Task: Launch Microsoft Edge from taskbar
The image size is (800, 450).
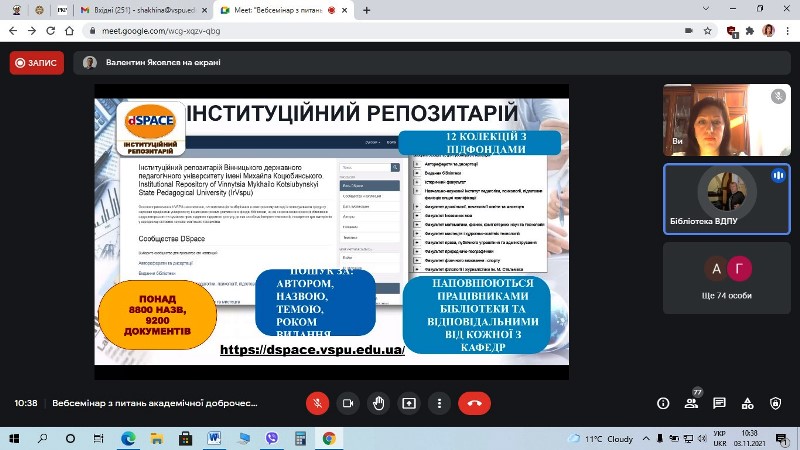Action: [128, 438]
